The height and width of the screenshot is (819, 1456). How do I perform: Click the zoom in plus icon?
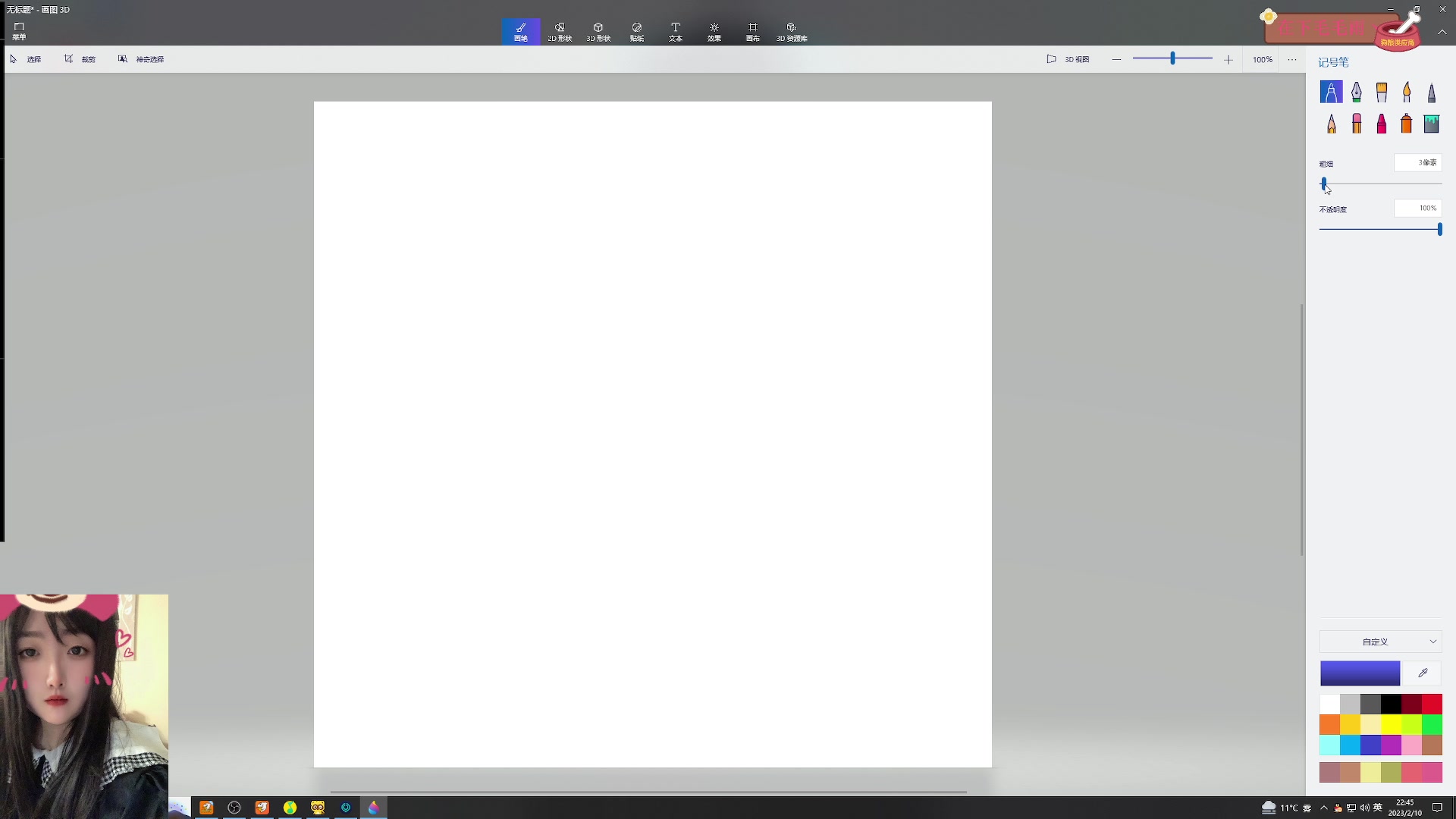pos(1228,59)
